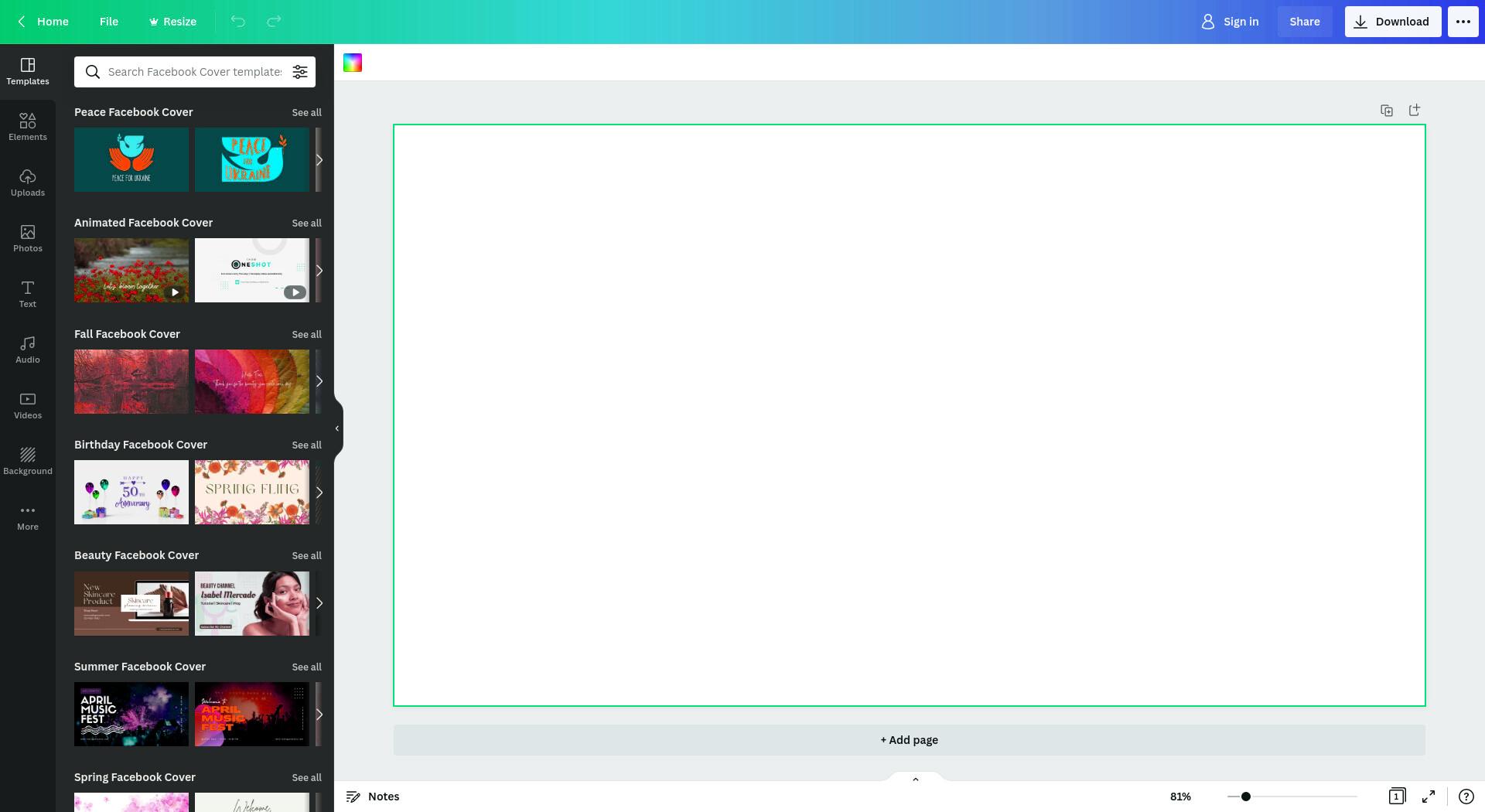This screenshot has height=812, width=1485.
Task: Undo the last action
Action: 238,22
